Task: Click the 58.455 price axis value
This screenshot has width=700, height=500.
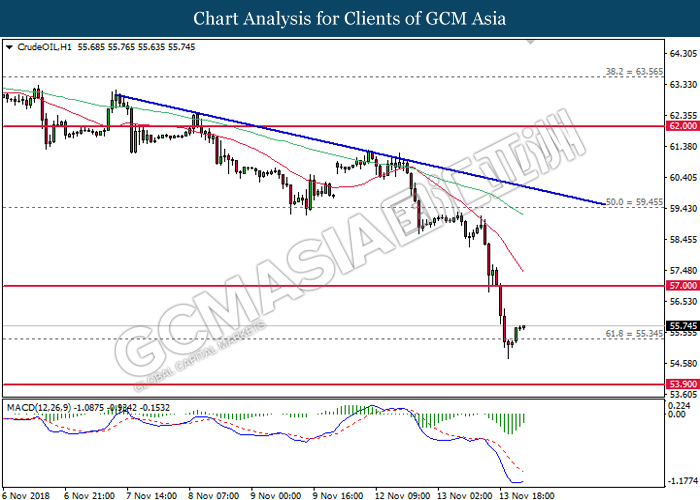Action: [683, 240]
